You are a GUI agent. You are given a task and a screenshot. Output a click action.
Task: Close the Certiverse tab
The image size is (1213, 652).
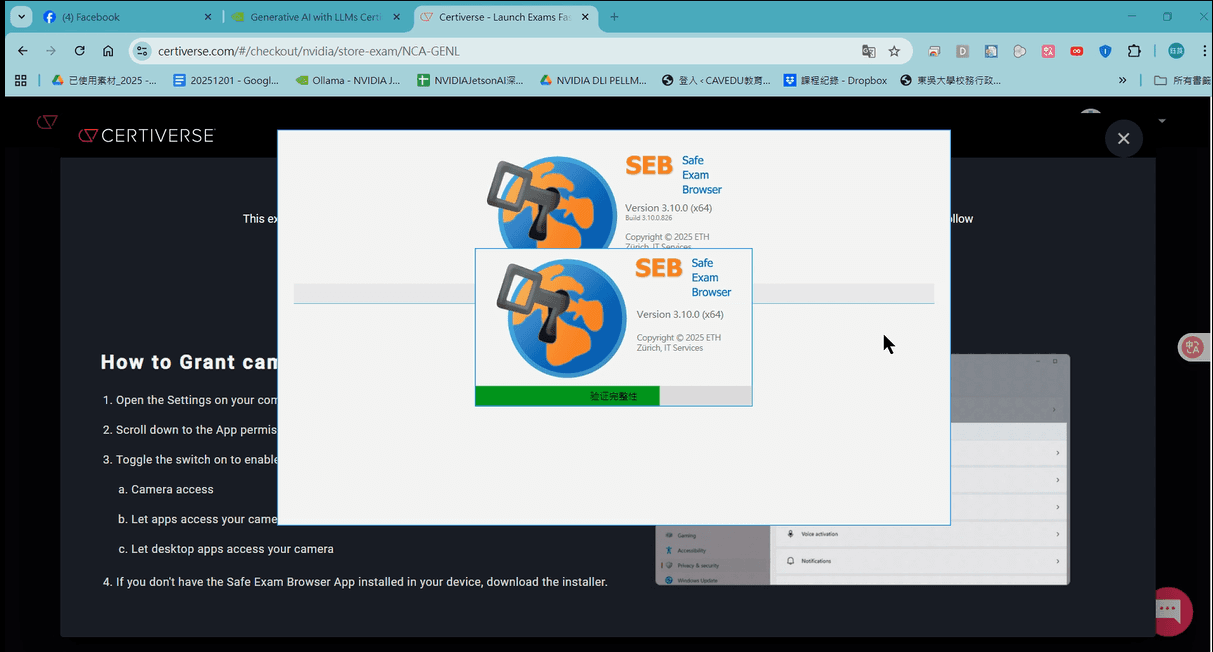(x=584, y=17)
